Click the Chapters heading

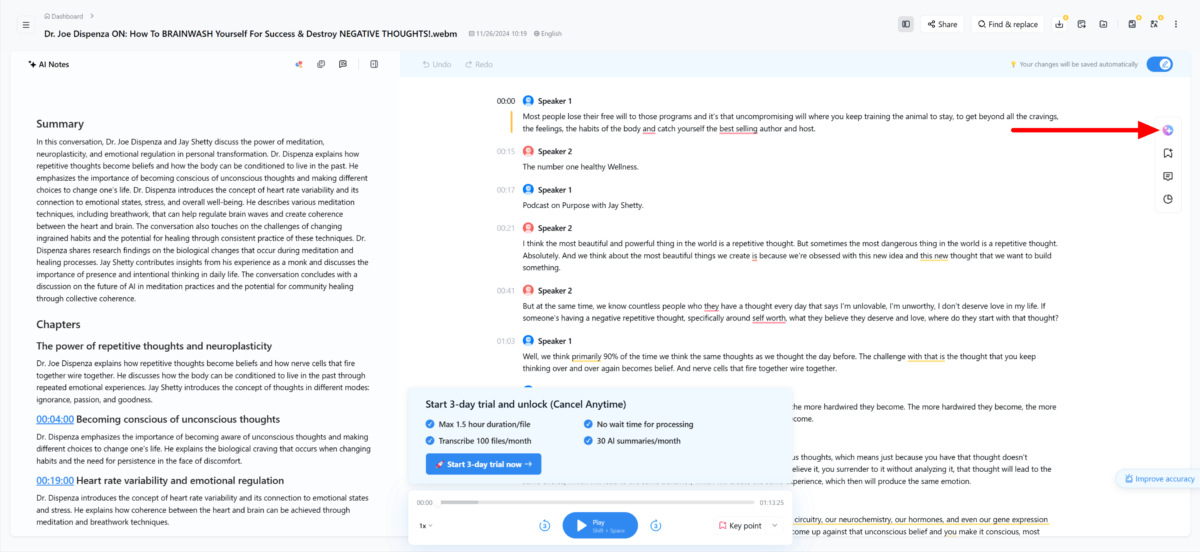coord(58,324)
